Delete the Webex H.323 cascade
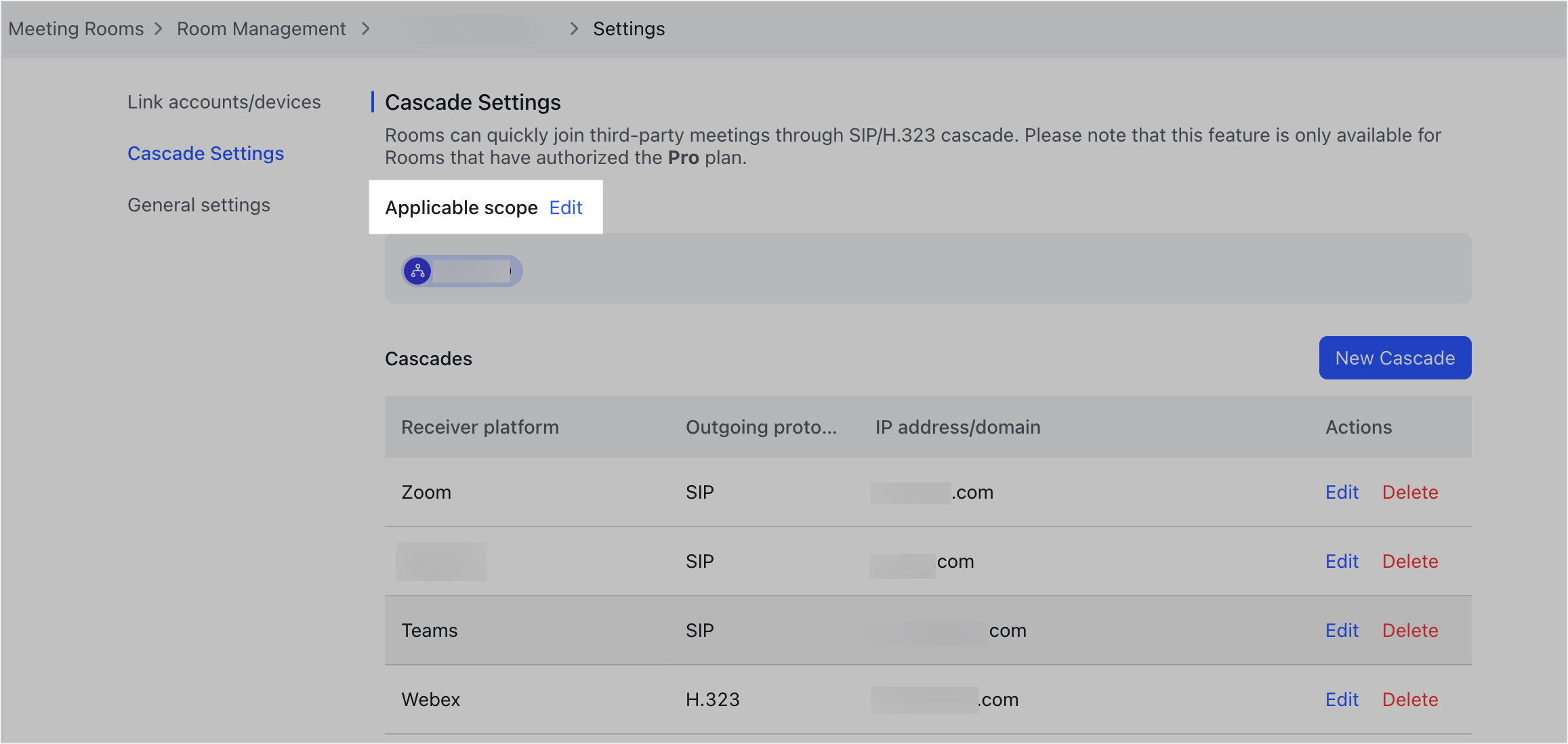Screen dimensions: 1568x744 point(1409,699)
